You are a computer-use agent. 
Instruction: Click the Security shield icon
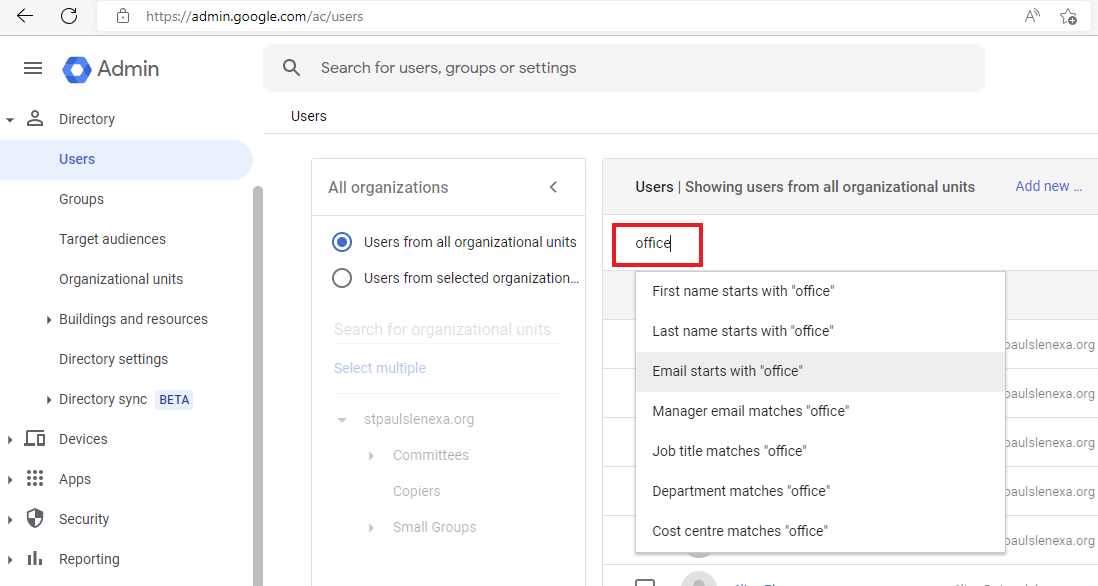(x=36, y=519)
